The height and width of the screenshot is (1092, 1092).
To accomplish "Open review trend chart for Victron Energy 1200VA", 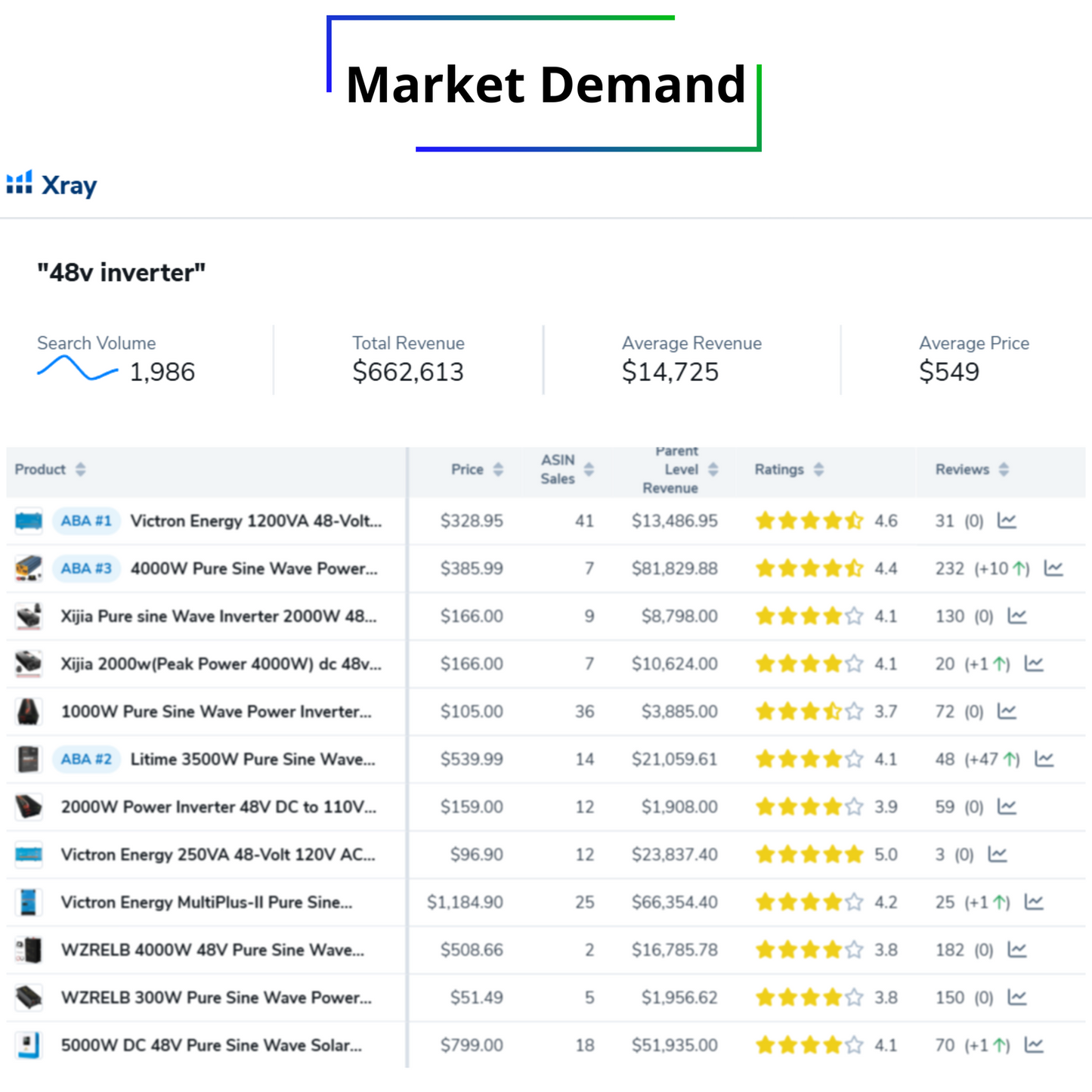I will pyautogui.click(x=1007, y=521).
